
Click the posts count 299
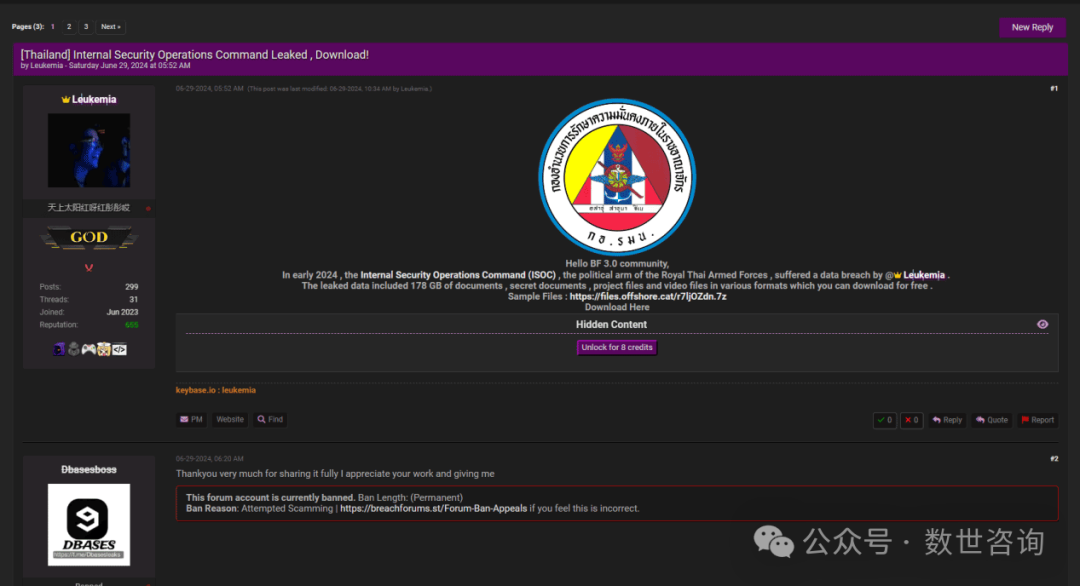pyautogui.click(x=132, y=286)
